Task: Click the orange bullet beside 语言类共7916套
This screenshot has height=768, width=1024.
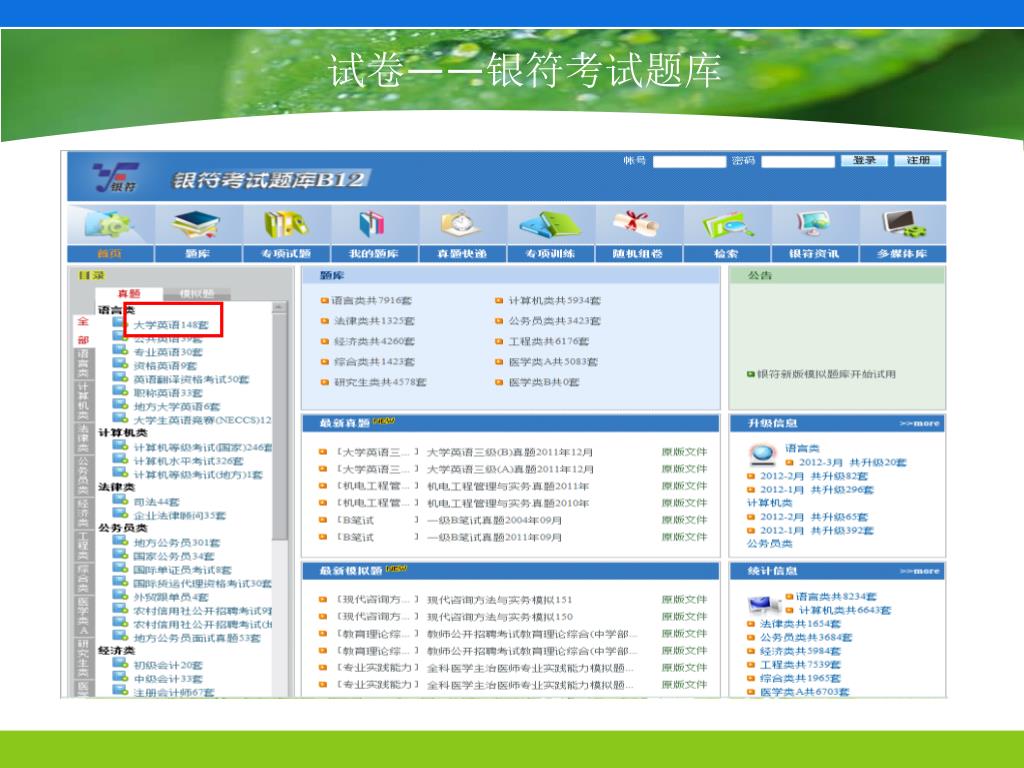Action: coord(324,300)
